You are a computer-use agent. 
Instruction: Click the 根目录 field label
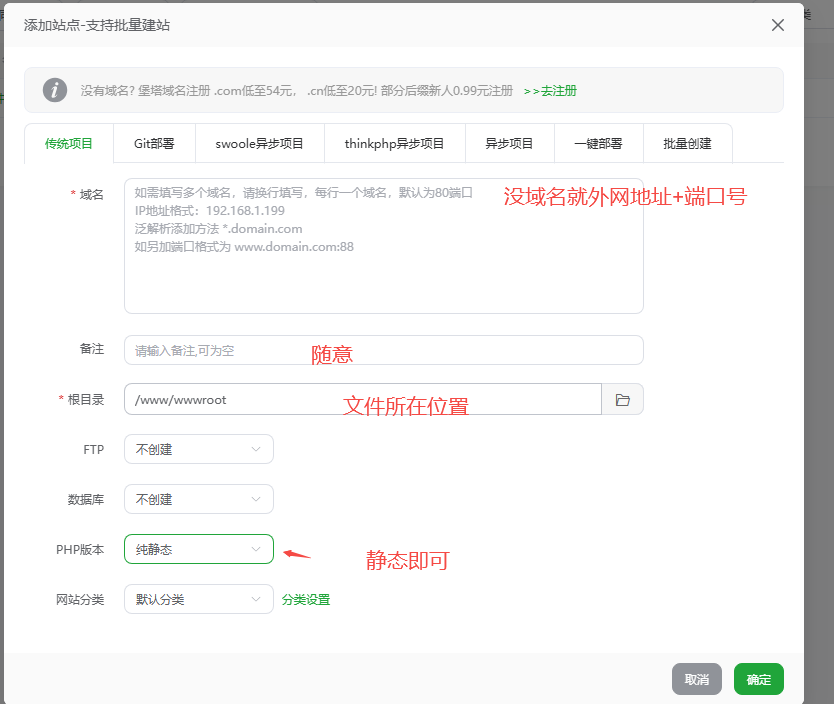pos(86,400)
